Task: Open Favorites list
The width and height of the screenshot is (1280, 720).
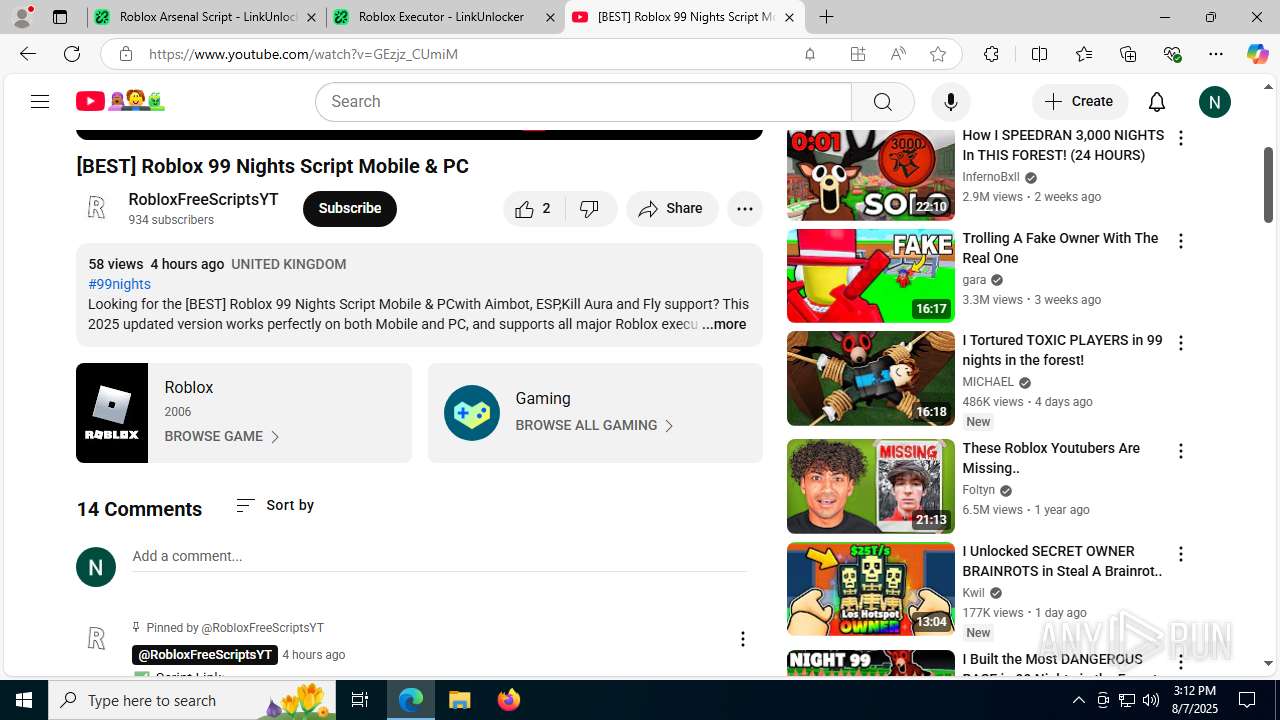Action: tap(1084, 54)
